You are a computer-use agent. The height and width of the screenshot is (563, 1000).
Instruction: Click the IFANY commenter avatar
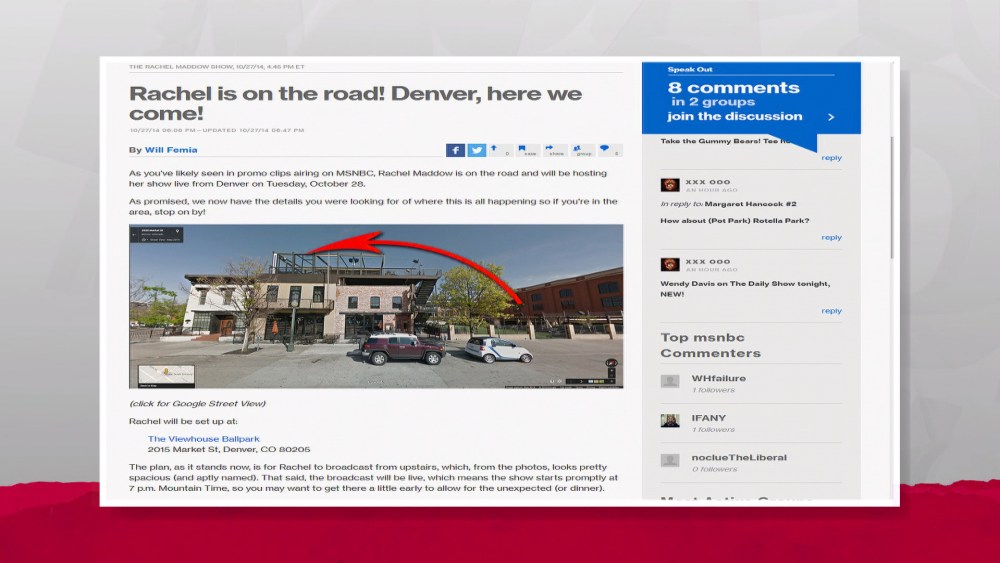[x=670, y=421]
